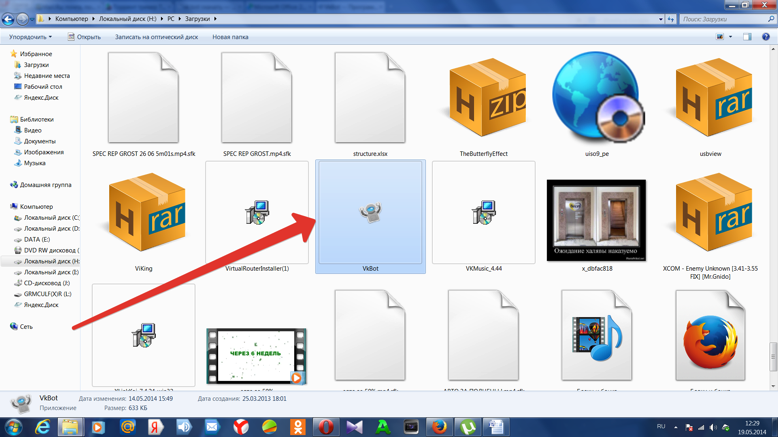
Task: Open Локальный диск (C:) in sidebar
Action: coord(52,217)
